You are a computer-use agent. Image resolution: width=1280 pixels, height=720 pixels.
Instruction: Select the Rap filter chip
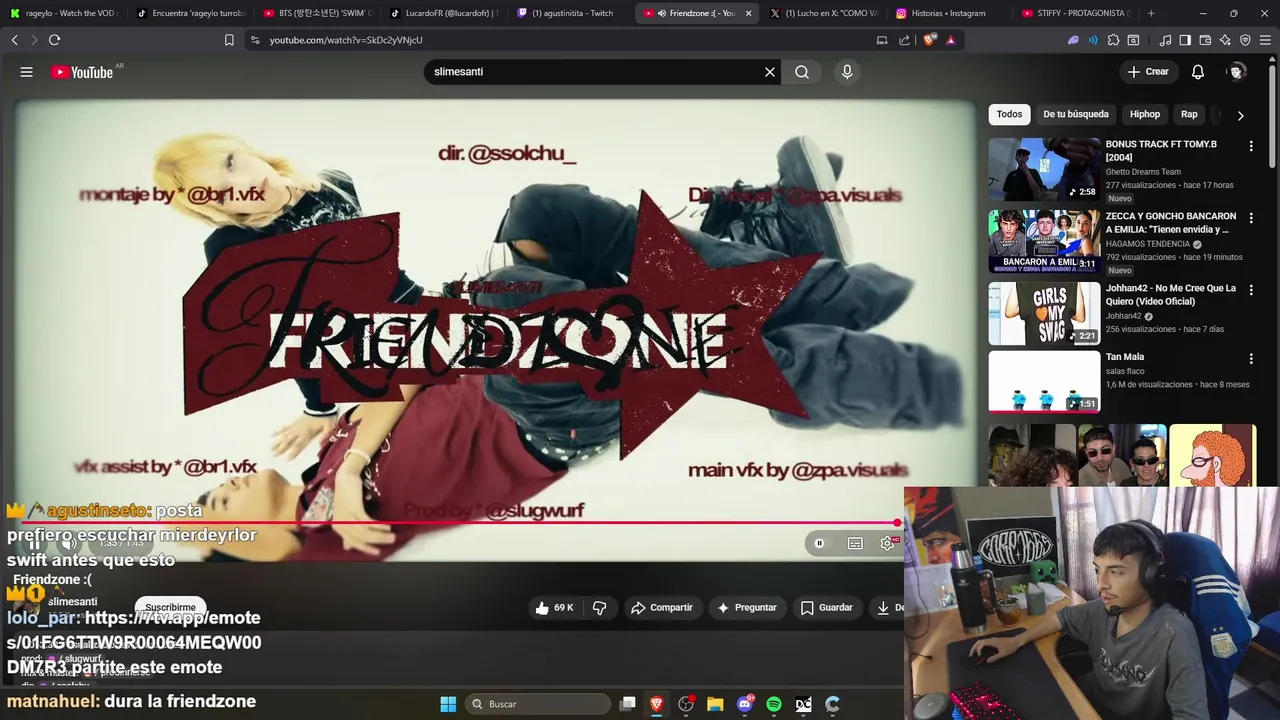point(1189,114)
